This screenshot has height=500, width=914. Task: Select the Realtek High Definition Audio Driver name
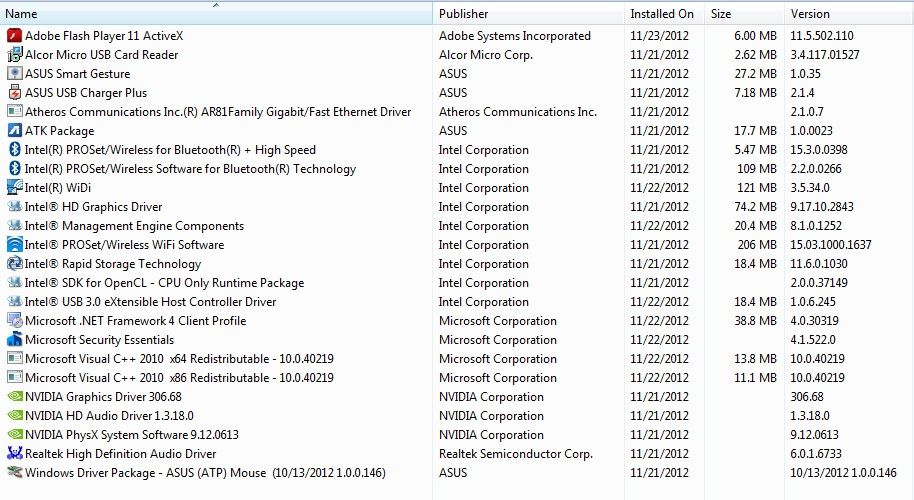coord(121,453)
